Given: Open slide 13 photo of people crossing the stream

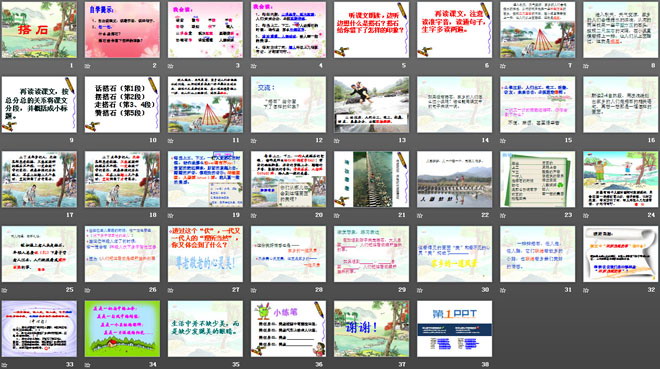Looking at the screenshot, I should [371, 105].
